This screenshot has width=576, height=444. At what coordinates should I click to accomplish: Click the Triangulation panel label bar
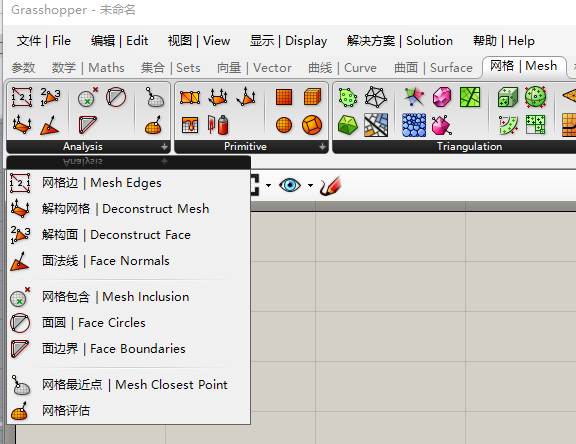pyautogui.click(x=469, y=147)
